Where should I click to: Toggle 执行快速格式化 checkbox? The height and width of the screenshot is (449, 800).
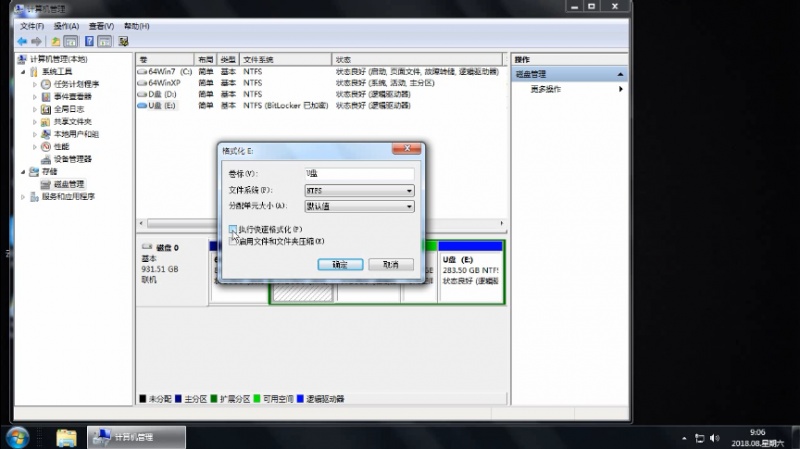[233, 229]
